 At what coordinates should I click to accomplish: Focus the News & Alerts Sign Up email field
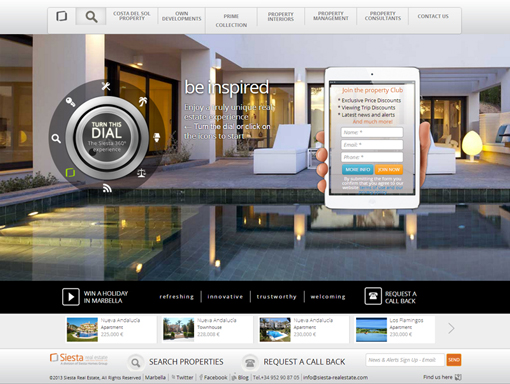(x=405, y=360)
